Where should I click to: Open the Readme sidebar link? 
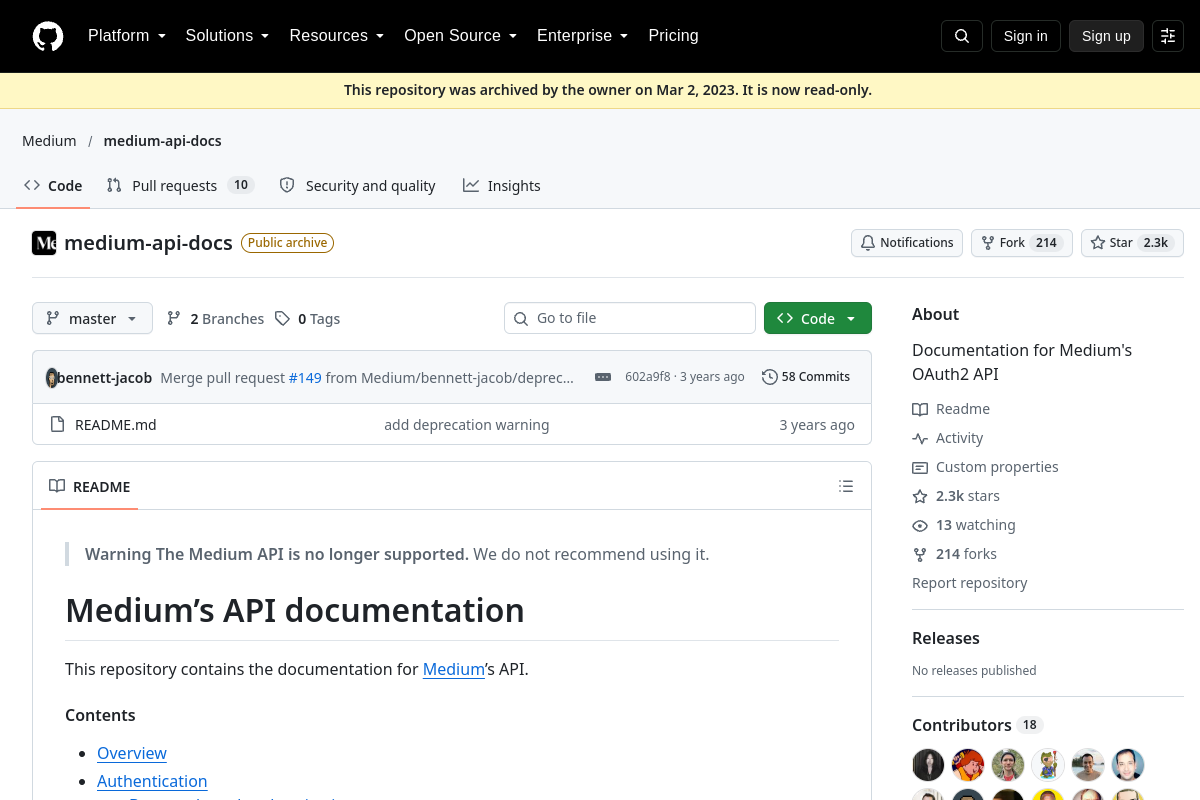click(951, 409)
